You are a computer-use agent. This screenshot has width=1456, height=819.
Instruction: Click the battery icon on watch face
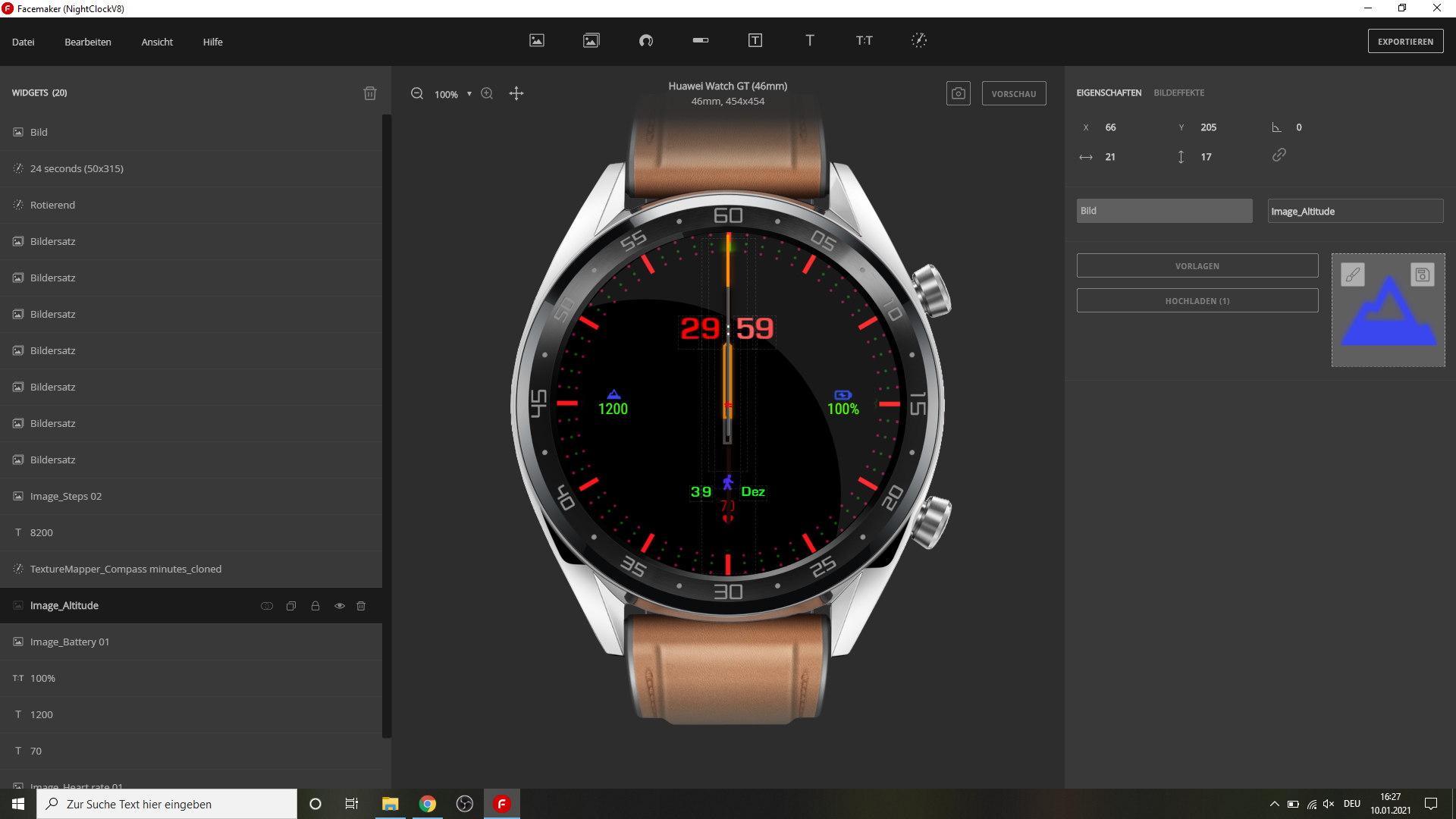[843, 395]
